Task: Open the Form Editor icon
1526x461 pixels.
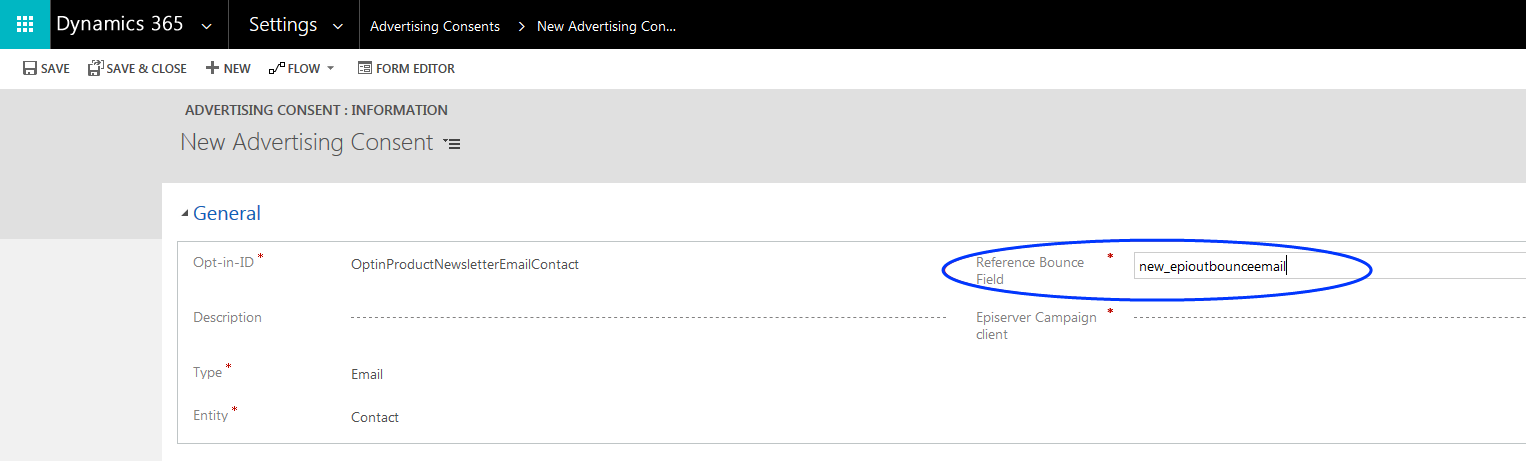Action: (x=365, y=69)
